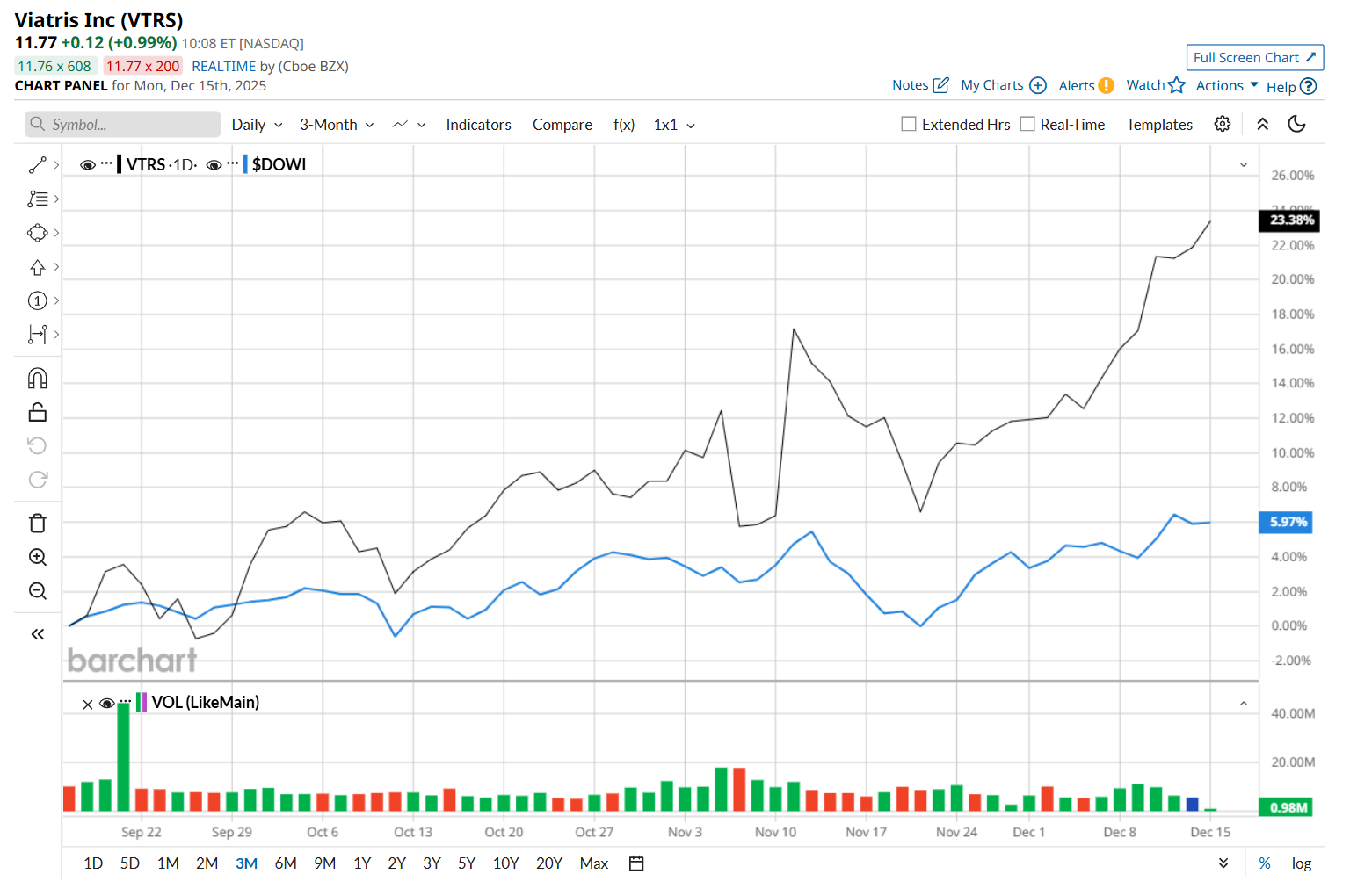Expand trend line tool options
The image size is (1350, 896).
[x=57, y=165]
